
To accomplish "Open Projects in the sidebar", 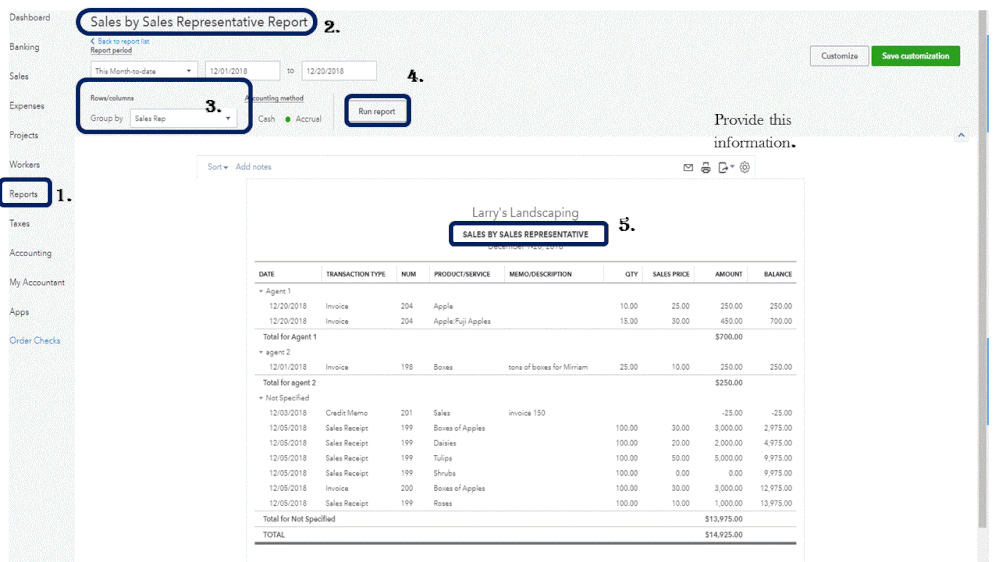I will [x=24, y=135].
